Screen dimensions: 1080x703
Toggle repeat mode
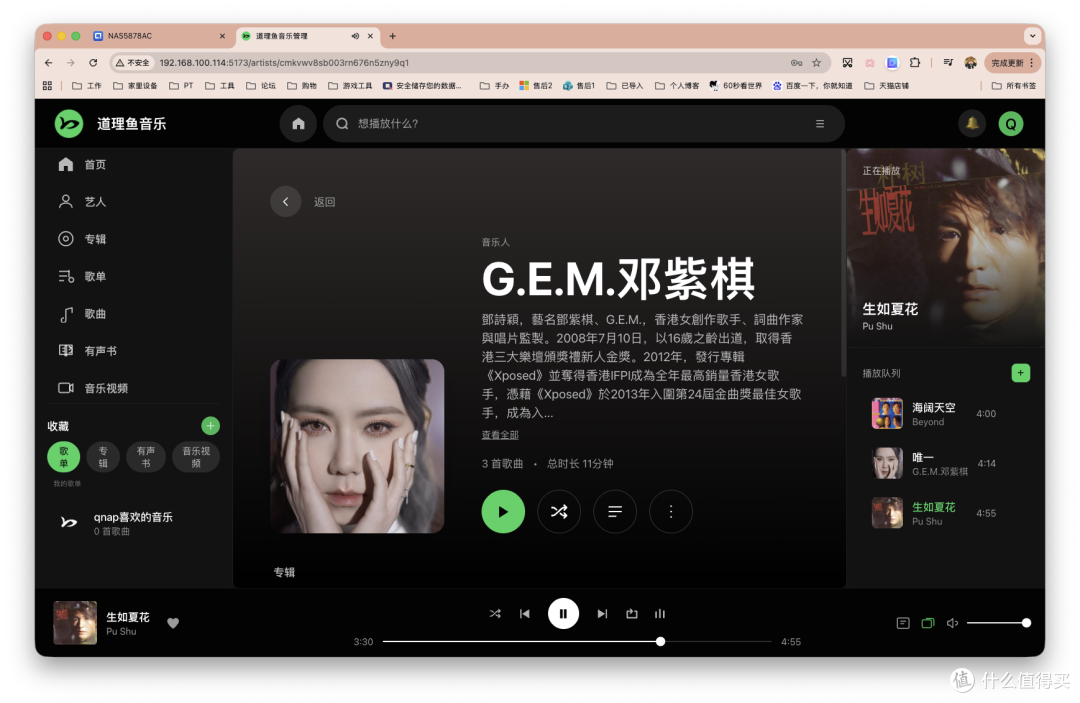click(632, 613)
